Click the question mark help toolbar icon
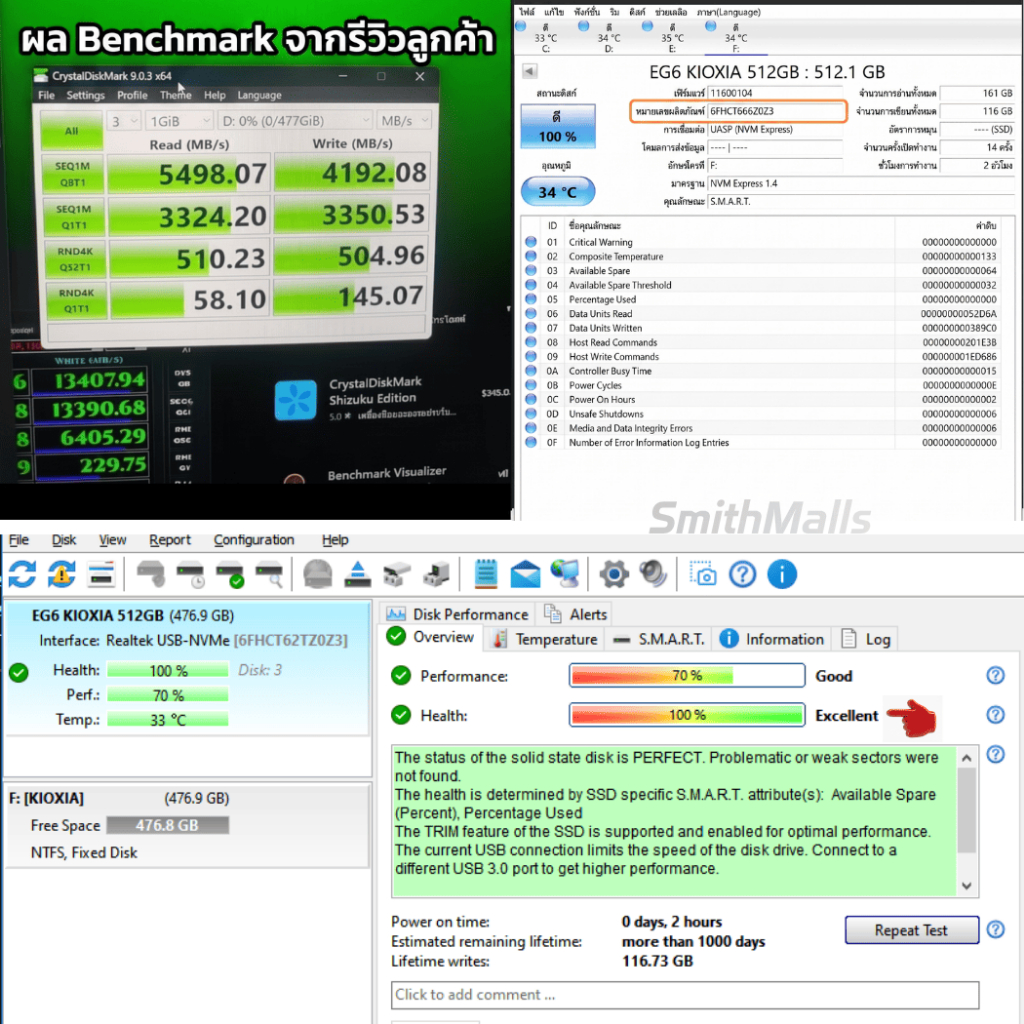The width and height of the screenshot is (1024, 1024). click(x=743, y=575)
